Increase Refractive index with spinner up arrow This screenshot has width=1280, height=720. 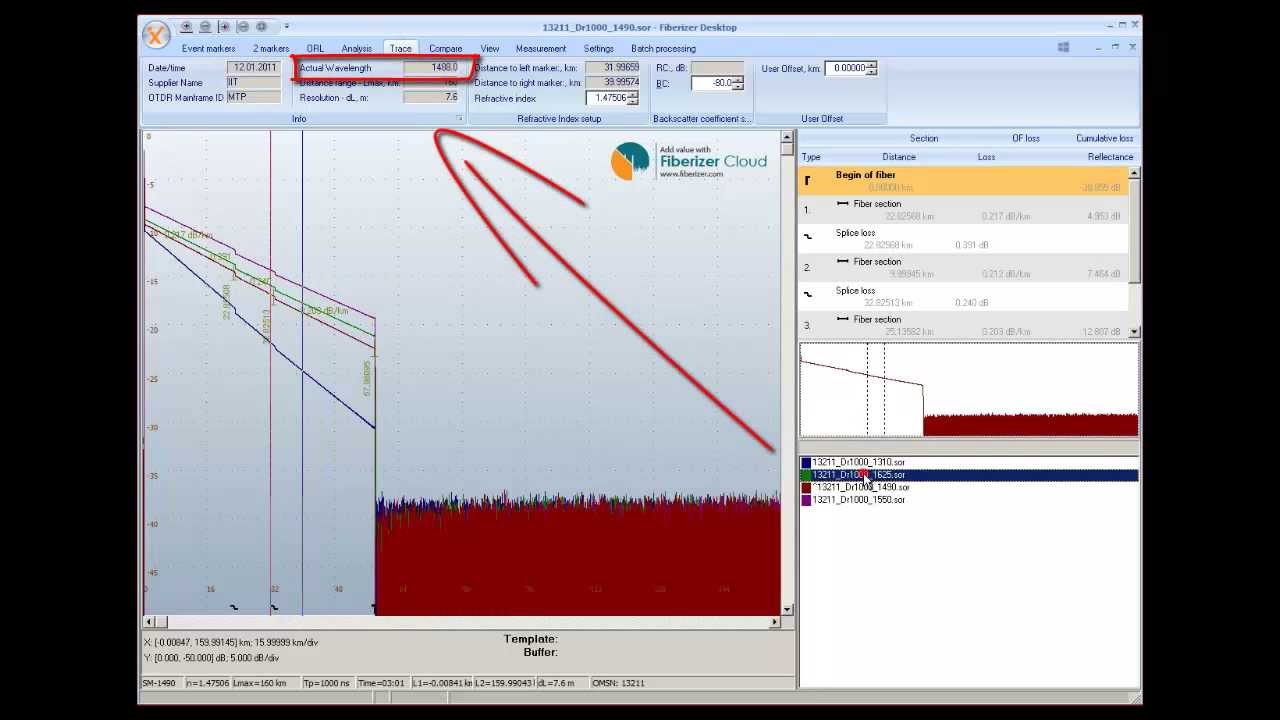(x=633, y=95)
